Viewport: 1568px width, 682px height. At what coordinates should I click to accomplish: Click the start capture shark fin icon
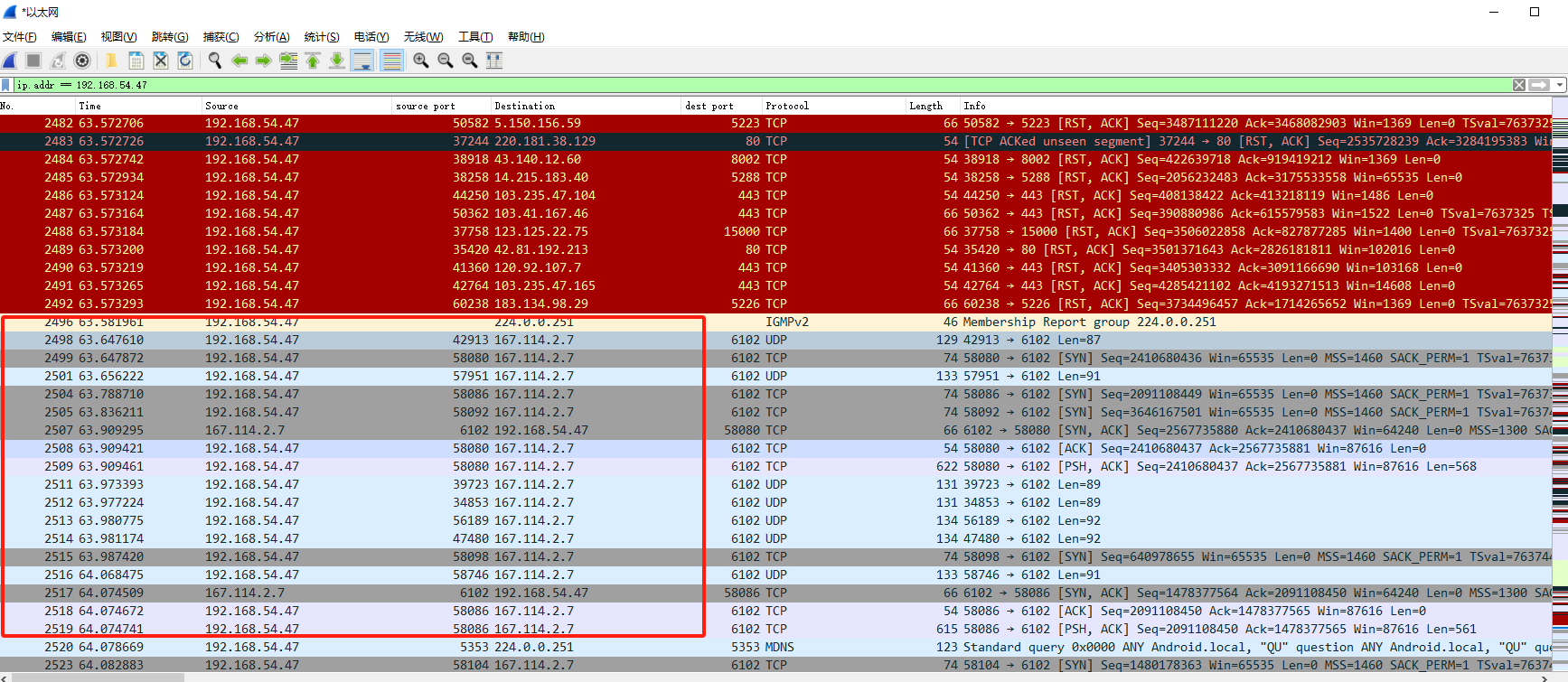click(10, 61)
